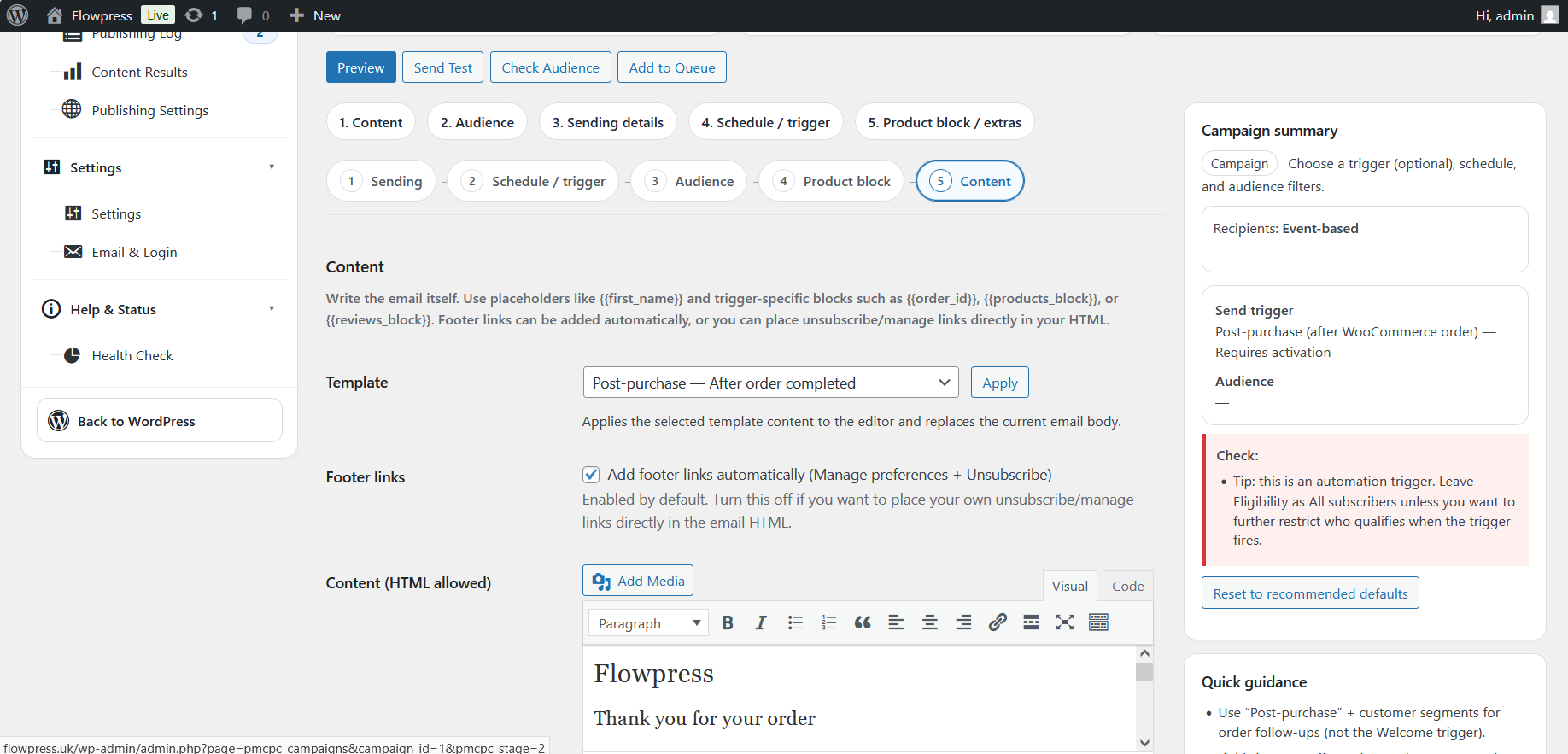Click the New plus menu
The width and height of the screenshot is (1568, 754).
314,15
